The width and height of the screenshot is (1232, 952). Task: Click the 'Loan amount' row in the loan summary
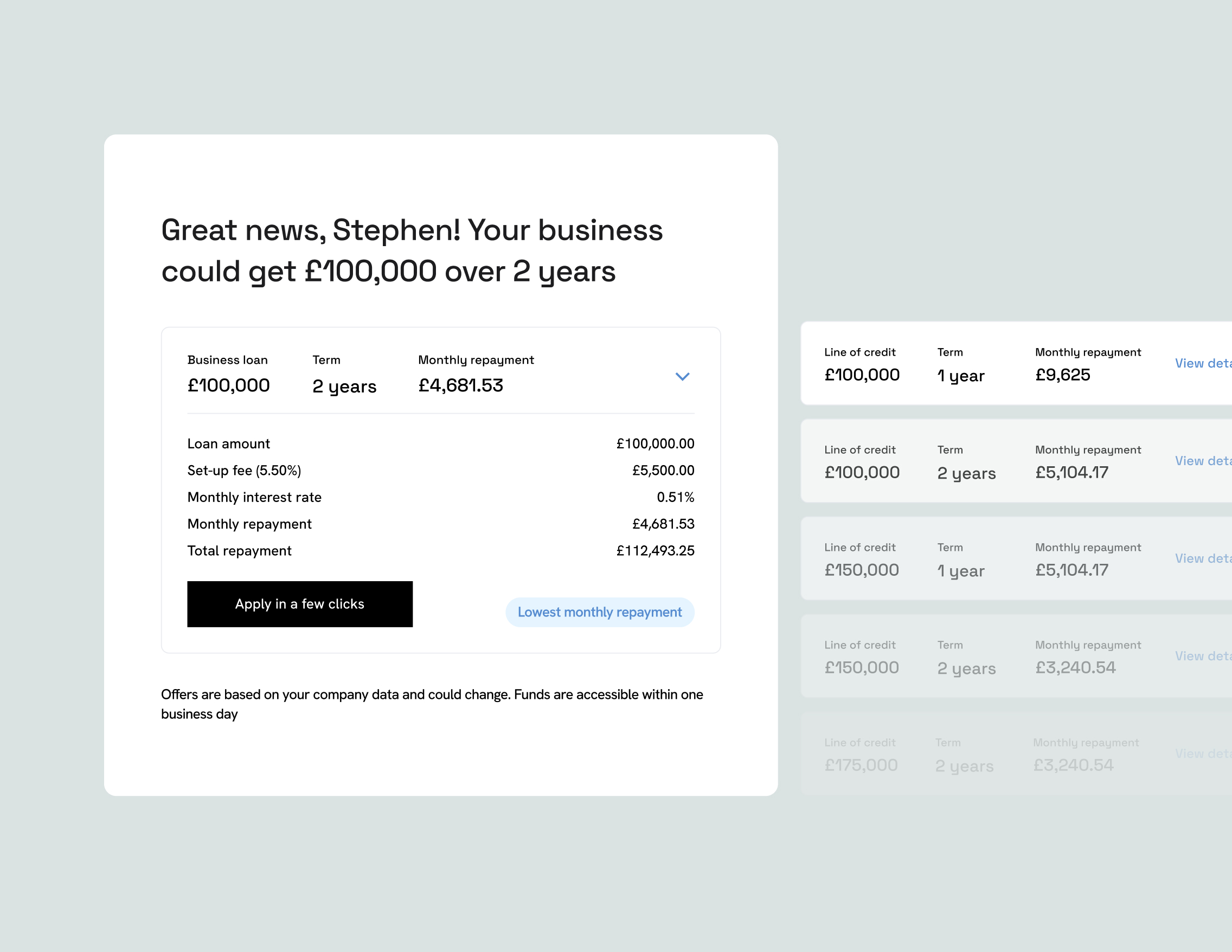pos(228,443)
